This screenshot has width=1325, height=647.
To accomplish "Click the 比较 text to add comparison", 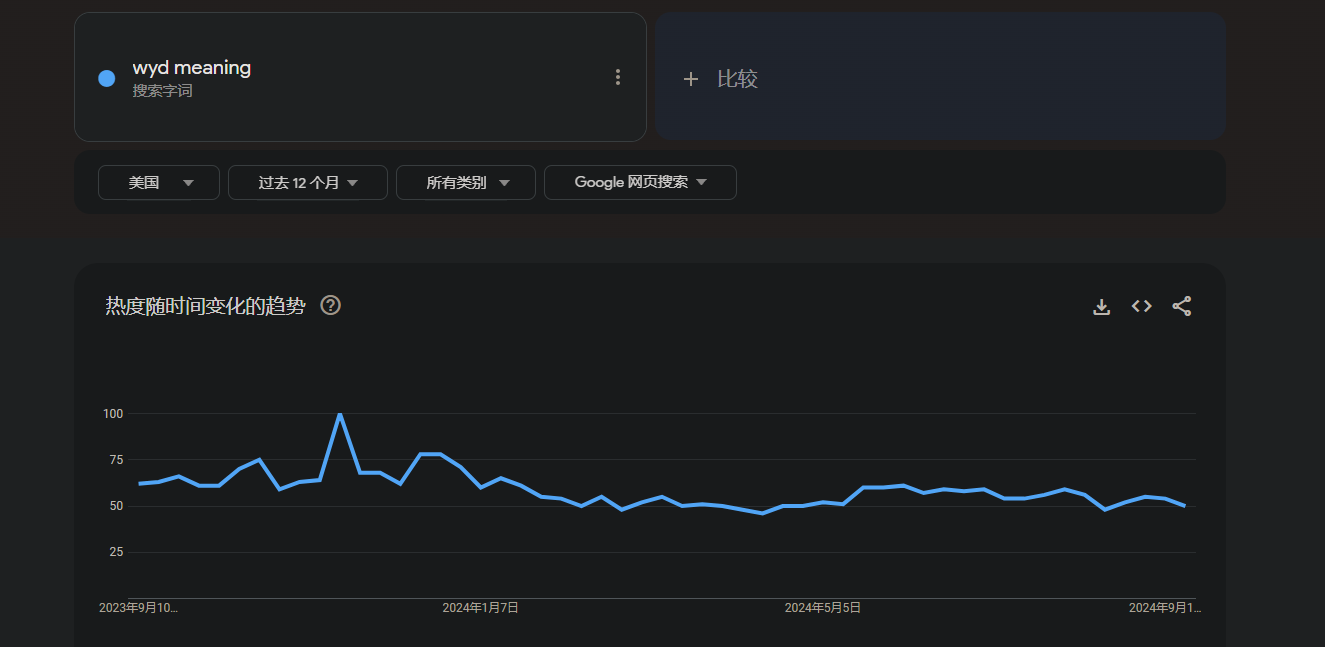I will pos(737,79).
